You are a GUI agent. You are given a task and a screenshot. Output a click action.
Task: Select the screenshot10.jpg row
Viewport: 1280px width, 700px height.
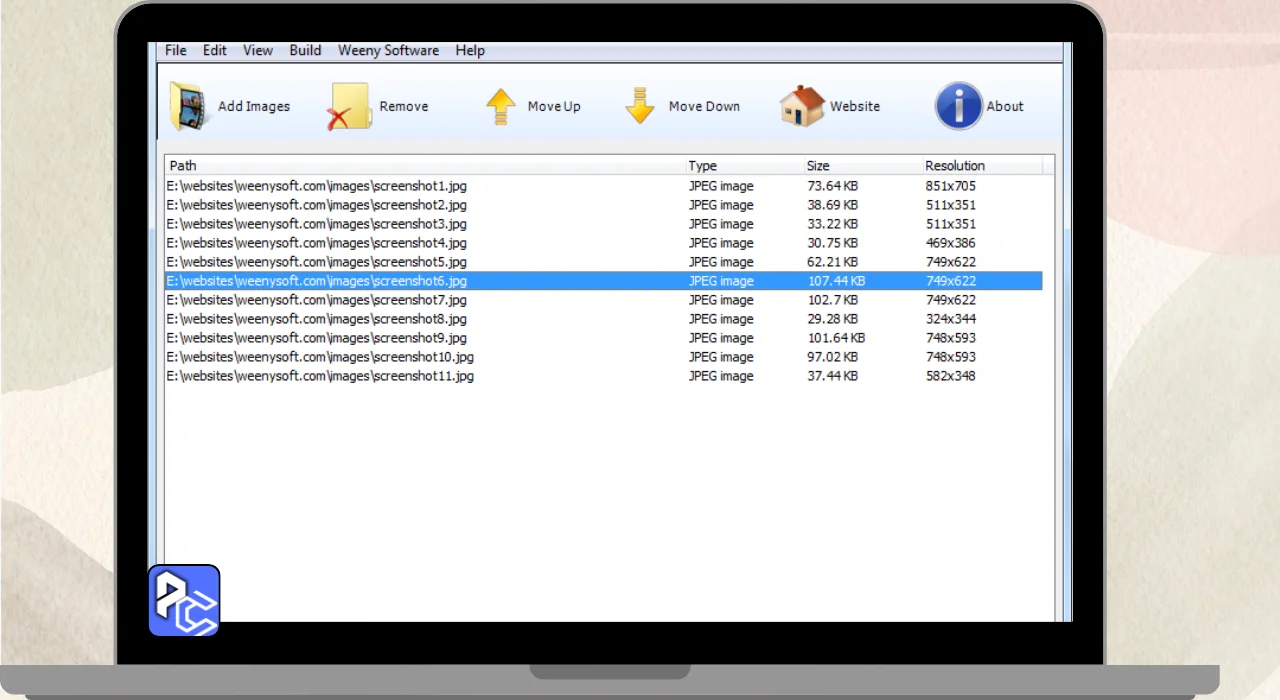pos(603,357)
